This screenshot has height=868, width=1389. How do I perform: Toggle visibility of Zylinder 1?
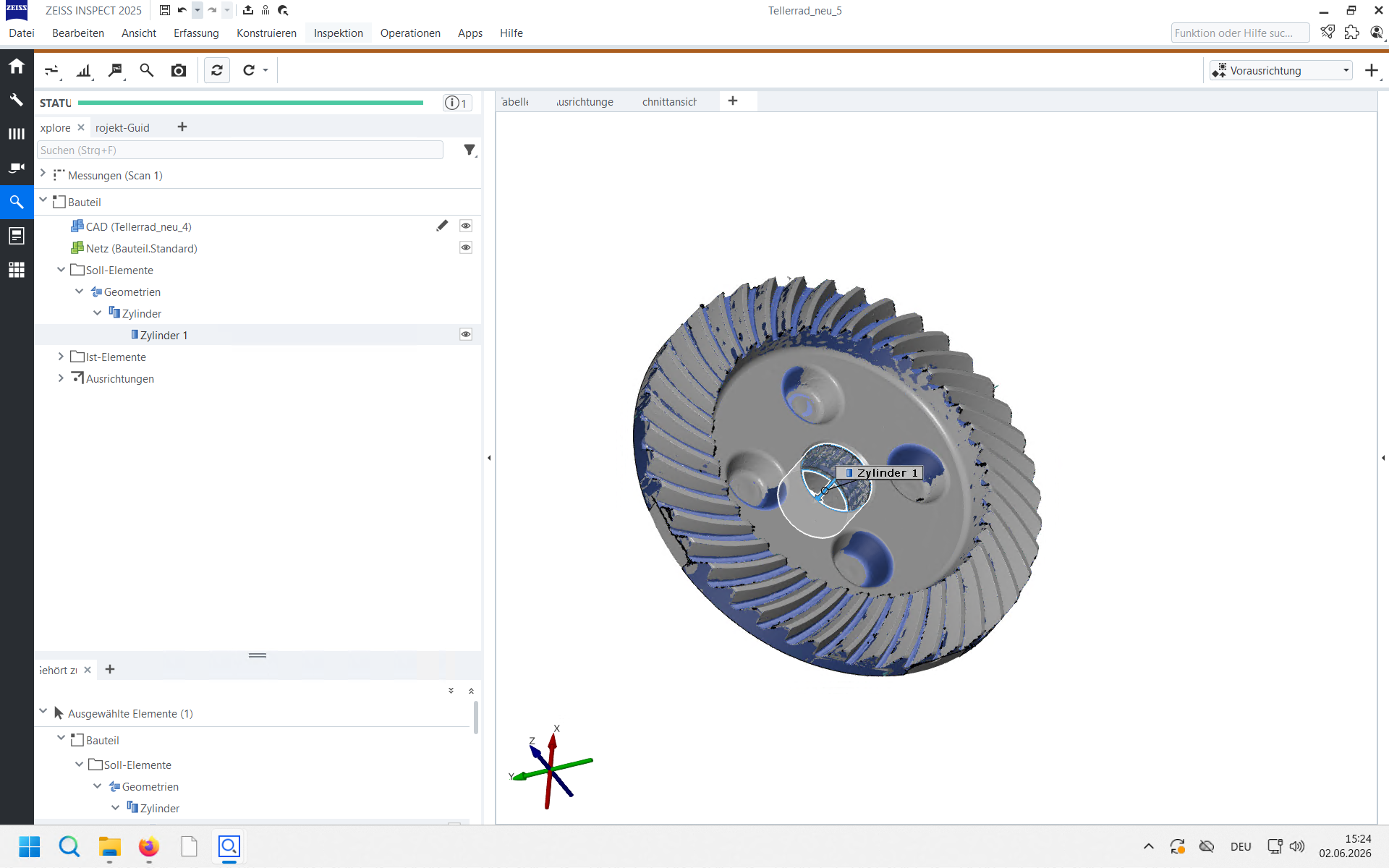pos(466,334)
